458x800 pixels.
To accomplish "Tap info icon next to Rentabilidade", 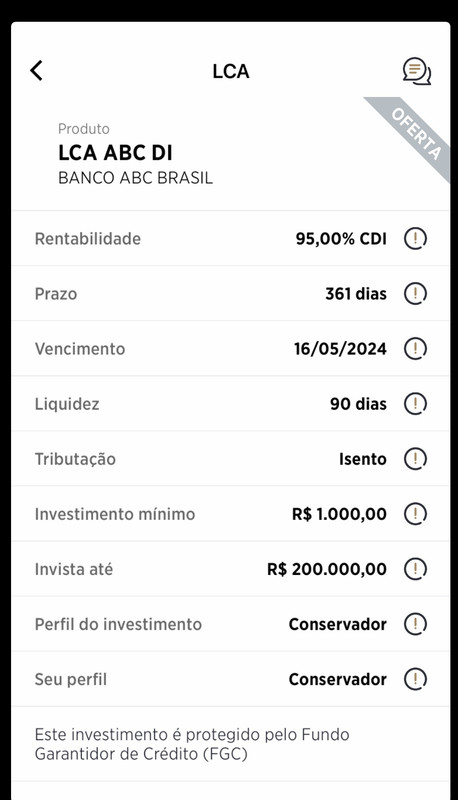I will pyautogui.click(x=415, y=238).
